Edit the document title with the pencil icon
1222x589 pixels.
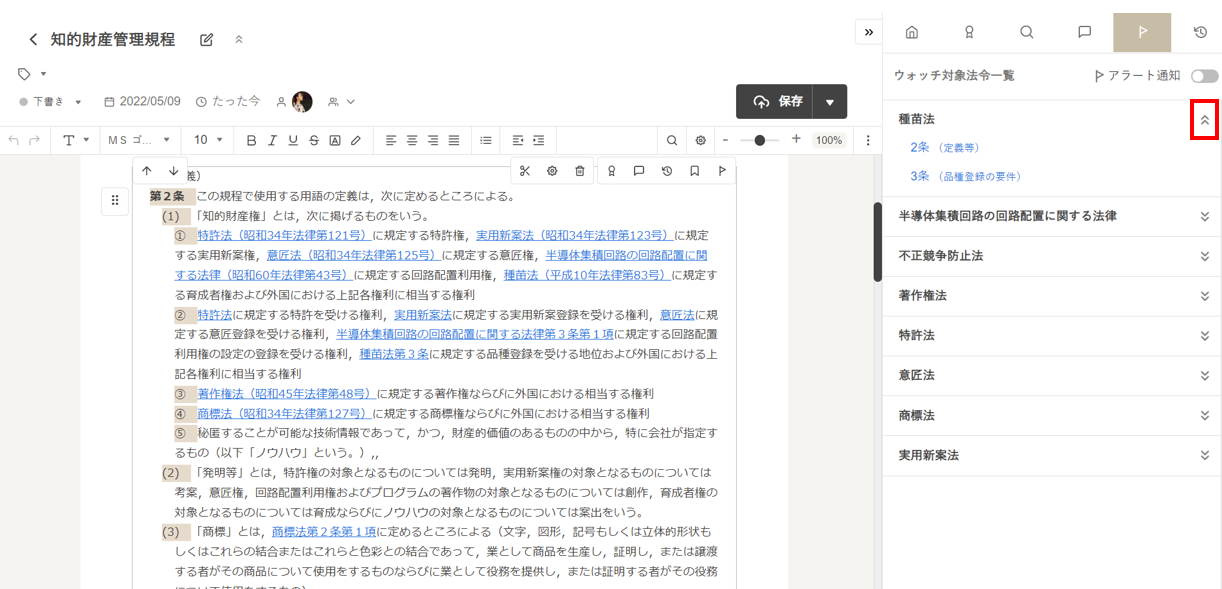(x=207, y=40)
